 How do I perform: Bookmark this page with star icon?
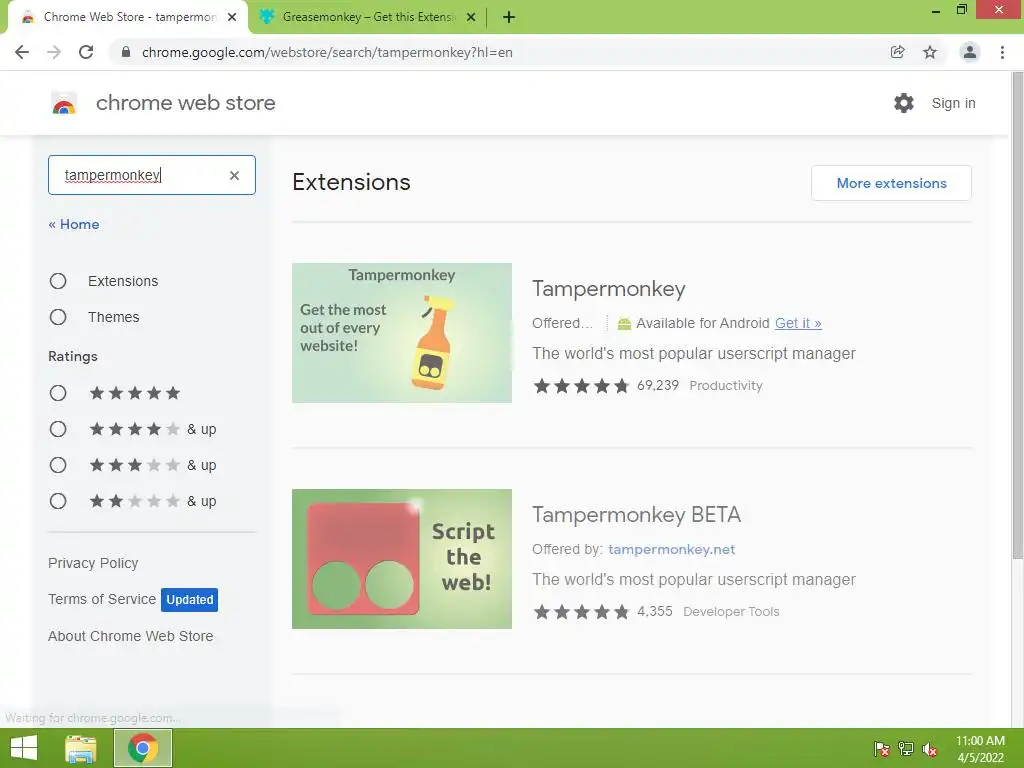click(x=930, y=52)
